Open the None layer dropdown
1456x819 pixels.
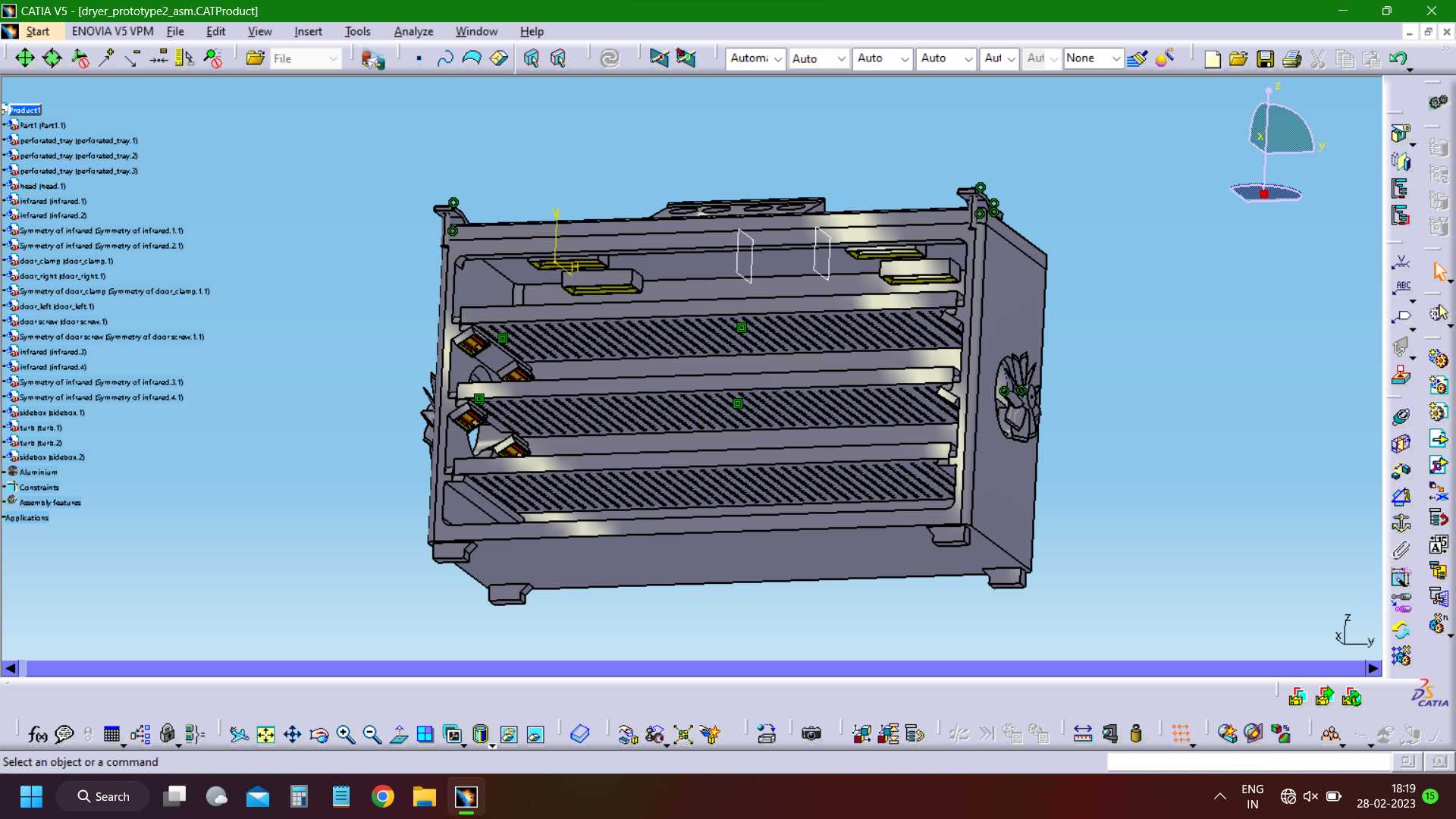coord(1093,58)
